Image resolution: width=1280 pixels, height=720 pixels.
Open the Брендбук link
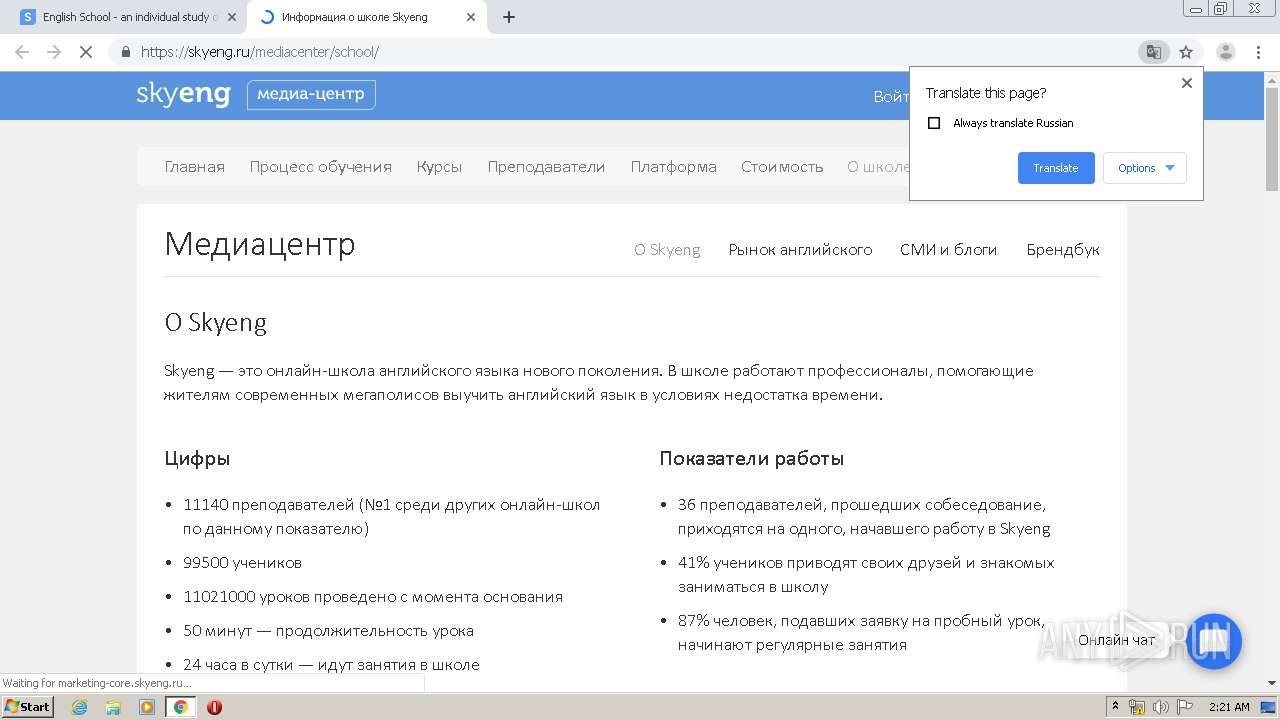[1063, 250]
